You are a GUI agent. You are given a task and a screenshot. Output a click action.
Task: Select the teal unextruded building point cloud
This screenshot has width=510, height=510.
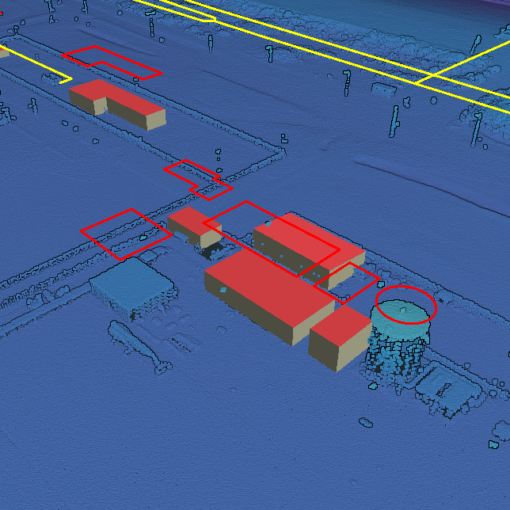(x=133, y=287)
